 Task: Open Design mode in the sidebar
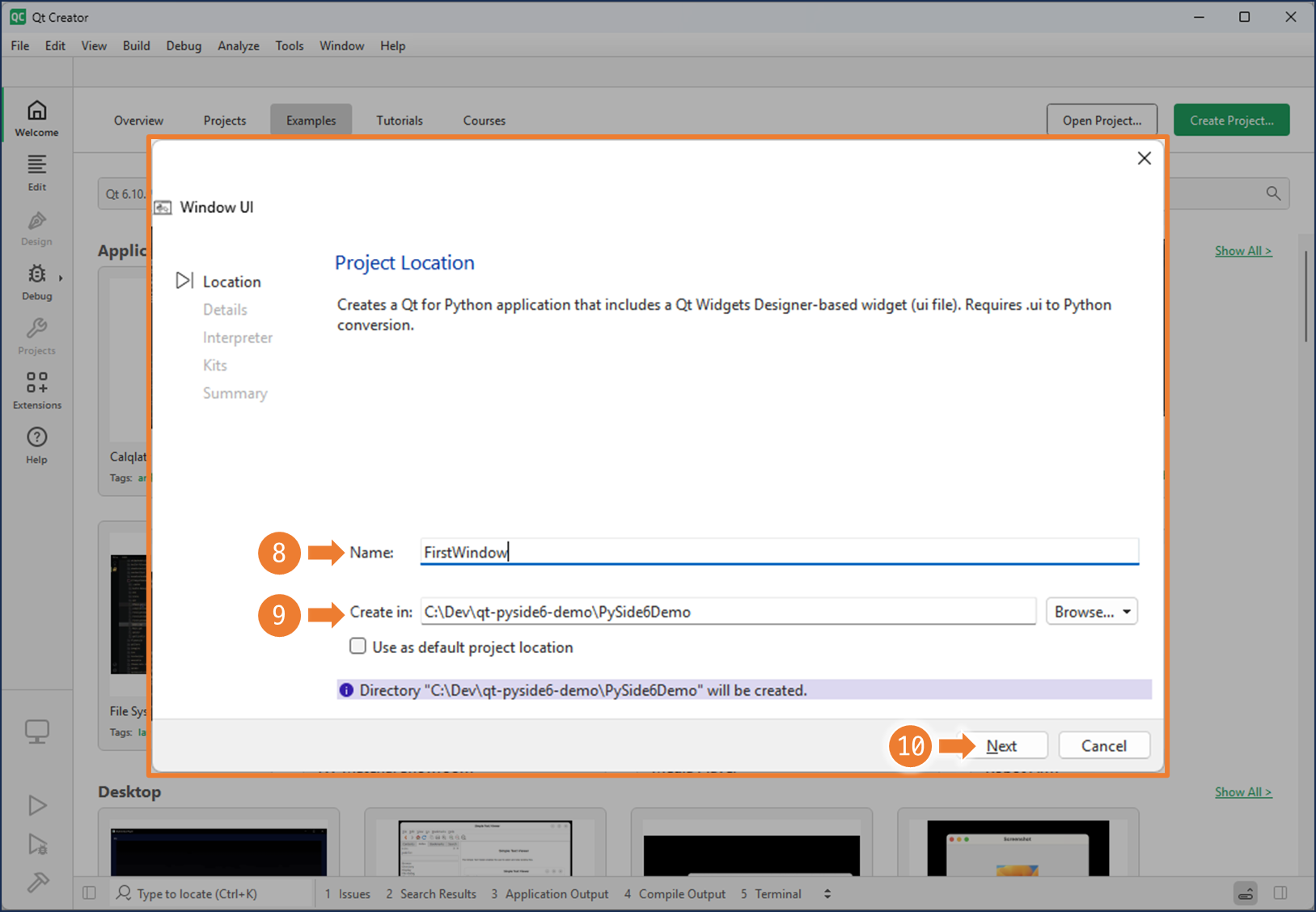point(36,228)
